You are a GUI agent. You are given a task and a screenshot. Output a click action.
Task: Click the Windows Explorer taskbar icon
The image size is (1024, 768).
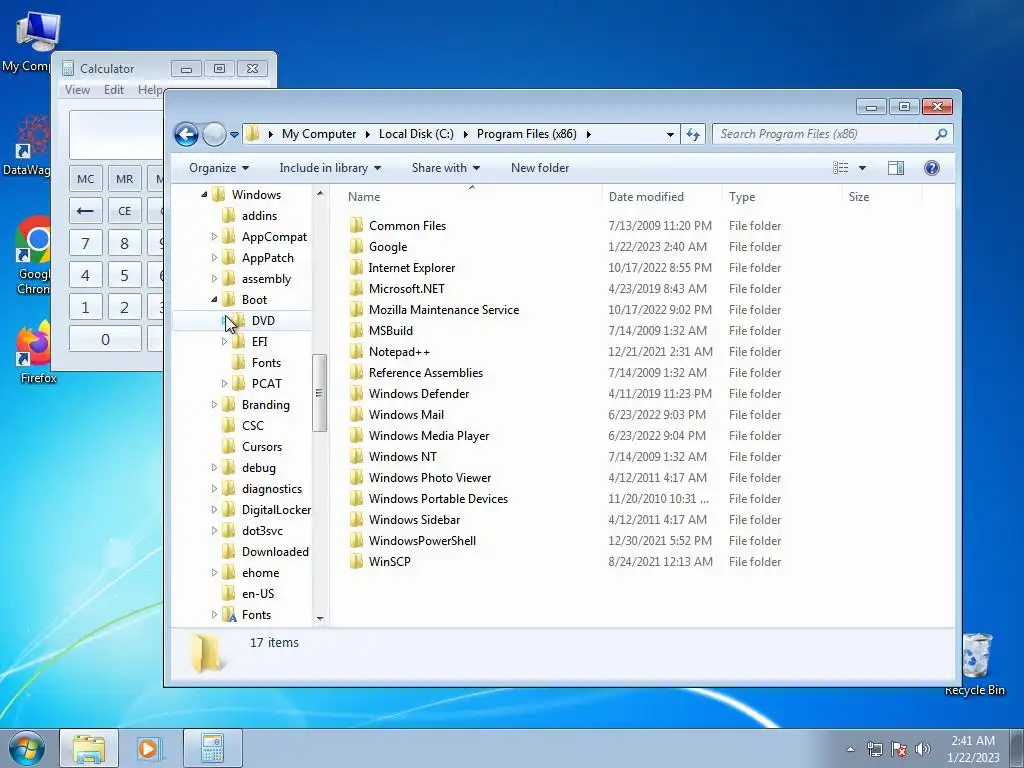point(89,748)
